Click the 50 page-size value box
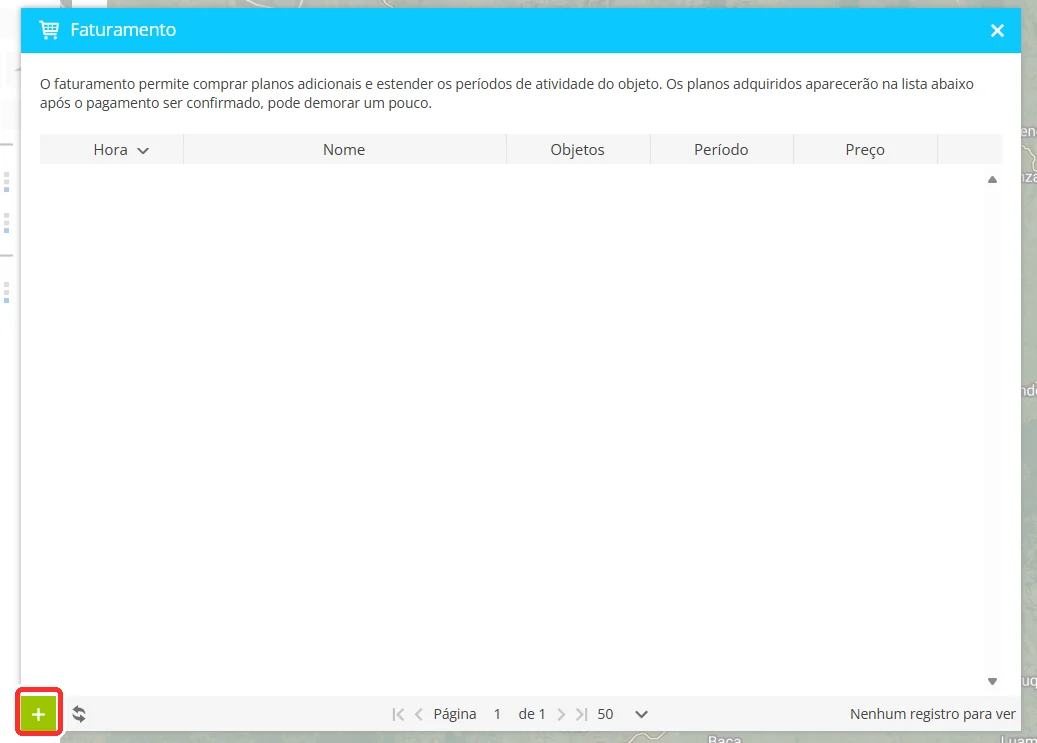This screenshot has height=743, width=1037. coord(612,715)
